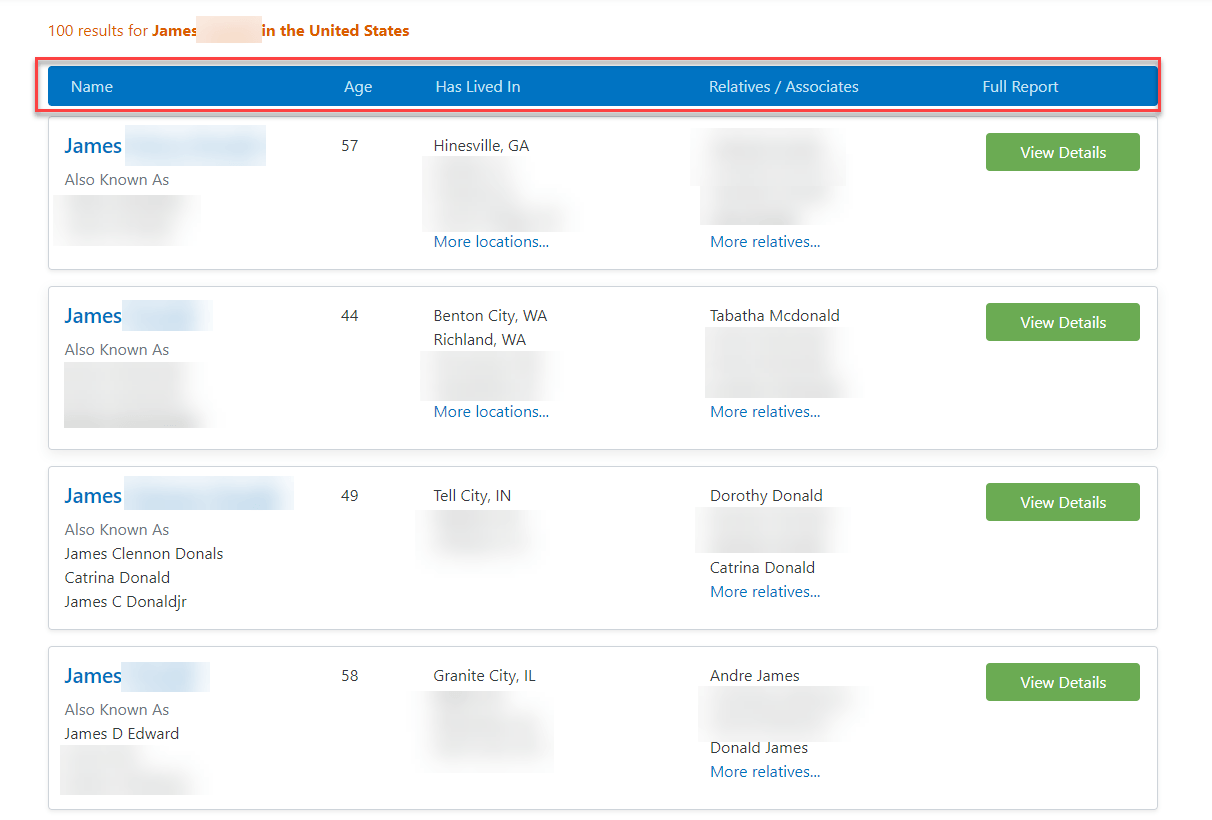Viewport: 1212px width, 820px height.
Task: Click alias Catrina Donald under Also Known As
Action: 117,578
